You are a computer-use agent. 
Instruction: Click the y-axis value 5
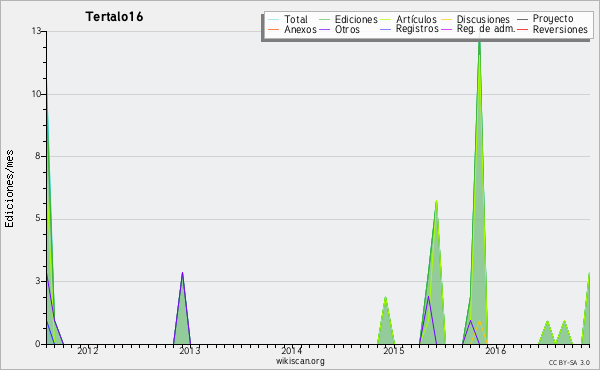[38, 218]
